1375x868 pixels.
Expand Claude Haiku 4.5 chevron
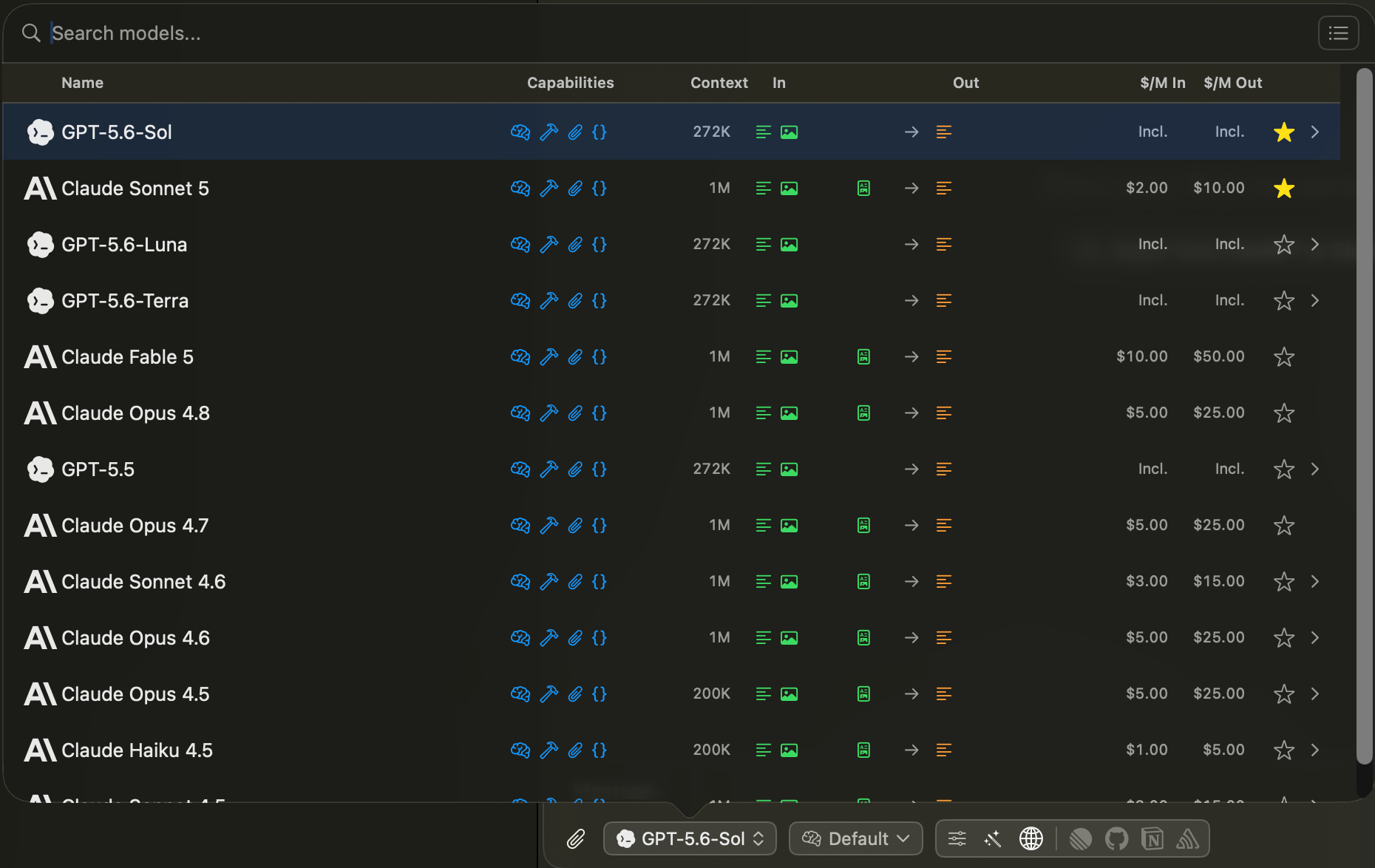[x=1315, y=750]
